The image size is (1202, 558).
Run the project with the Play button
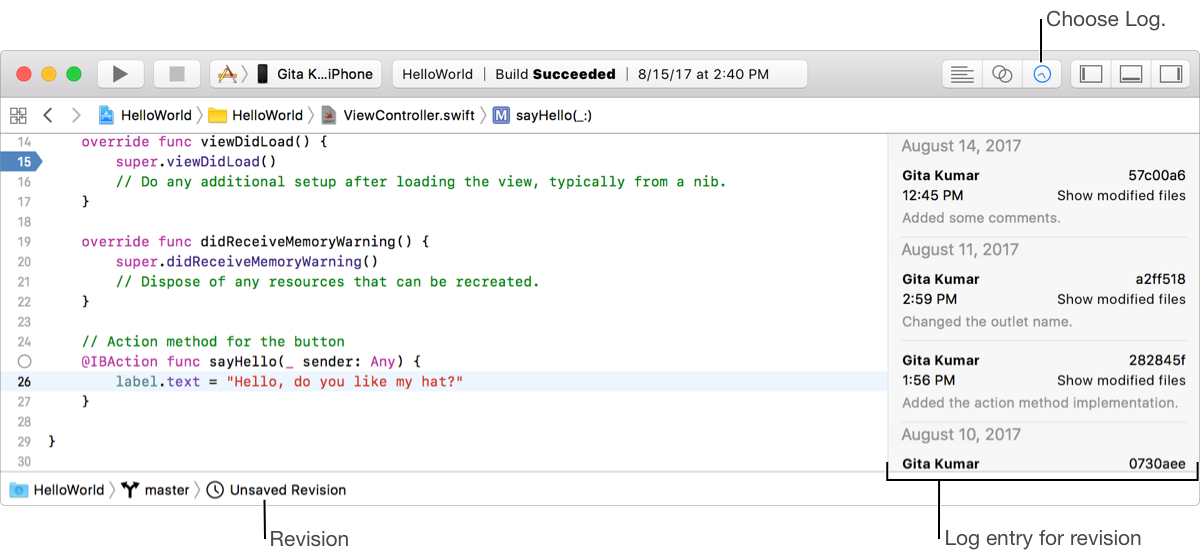pos(120,74)
